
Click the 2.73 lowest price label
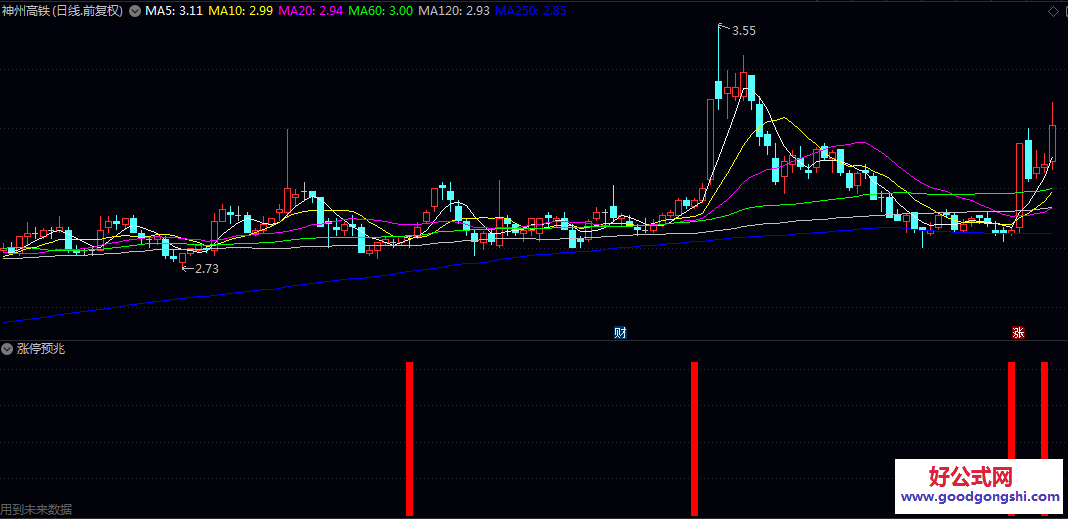coord(207,268)
